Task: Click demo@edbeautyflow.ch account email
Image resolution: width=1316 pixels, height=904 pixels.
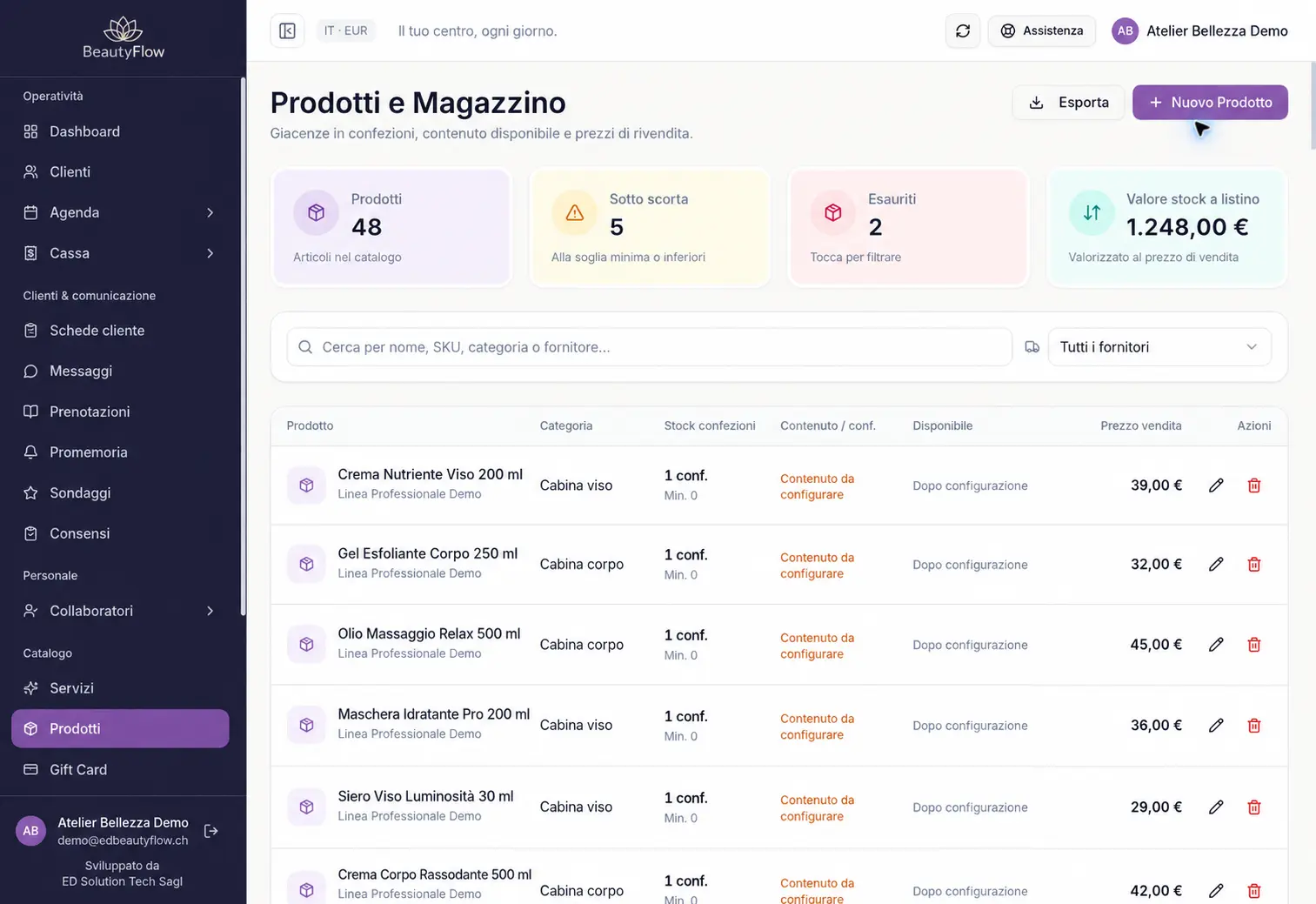Action: [123, 840]
